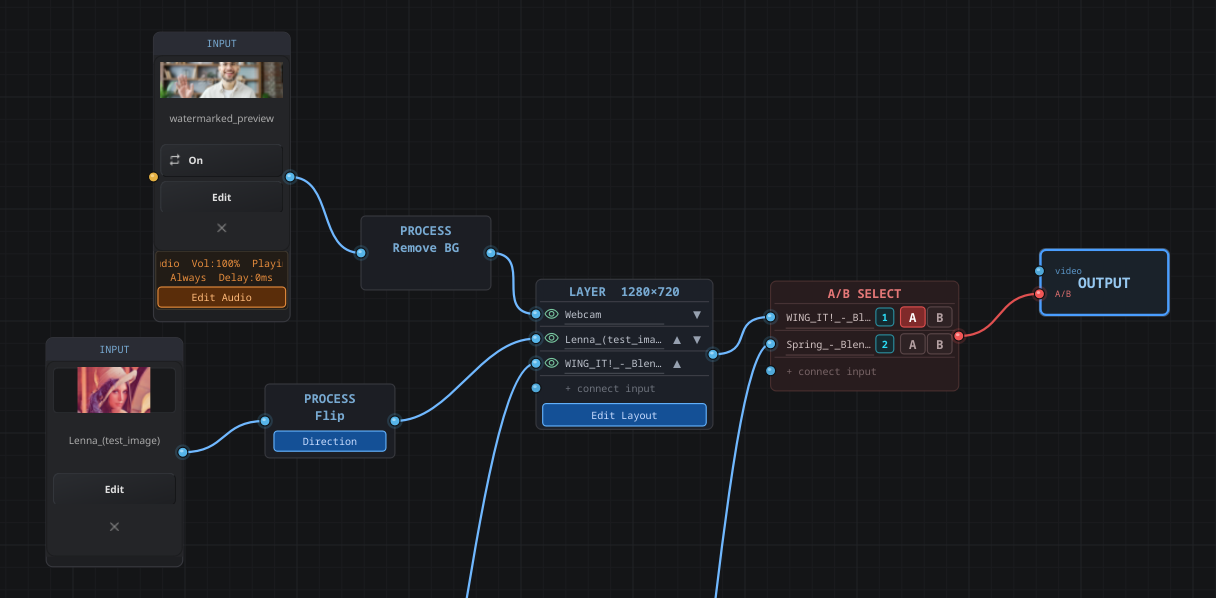Select B for the WING_IT row

point(939,317)
